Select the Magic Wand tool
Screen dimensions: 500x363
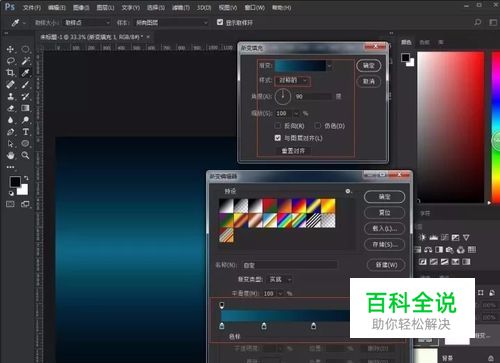[26, 61]
